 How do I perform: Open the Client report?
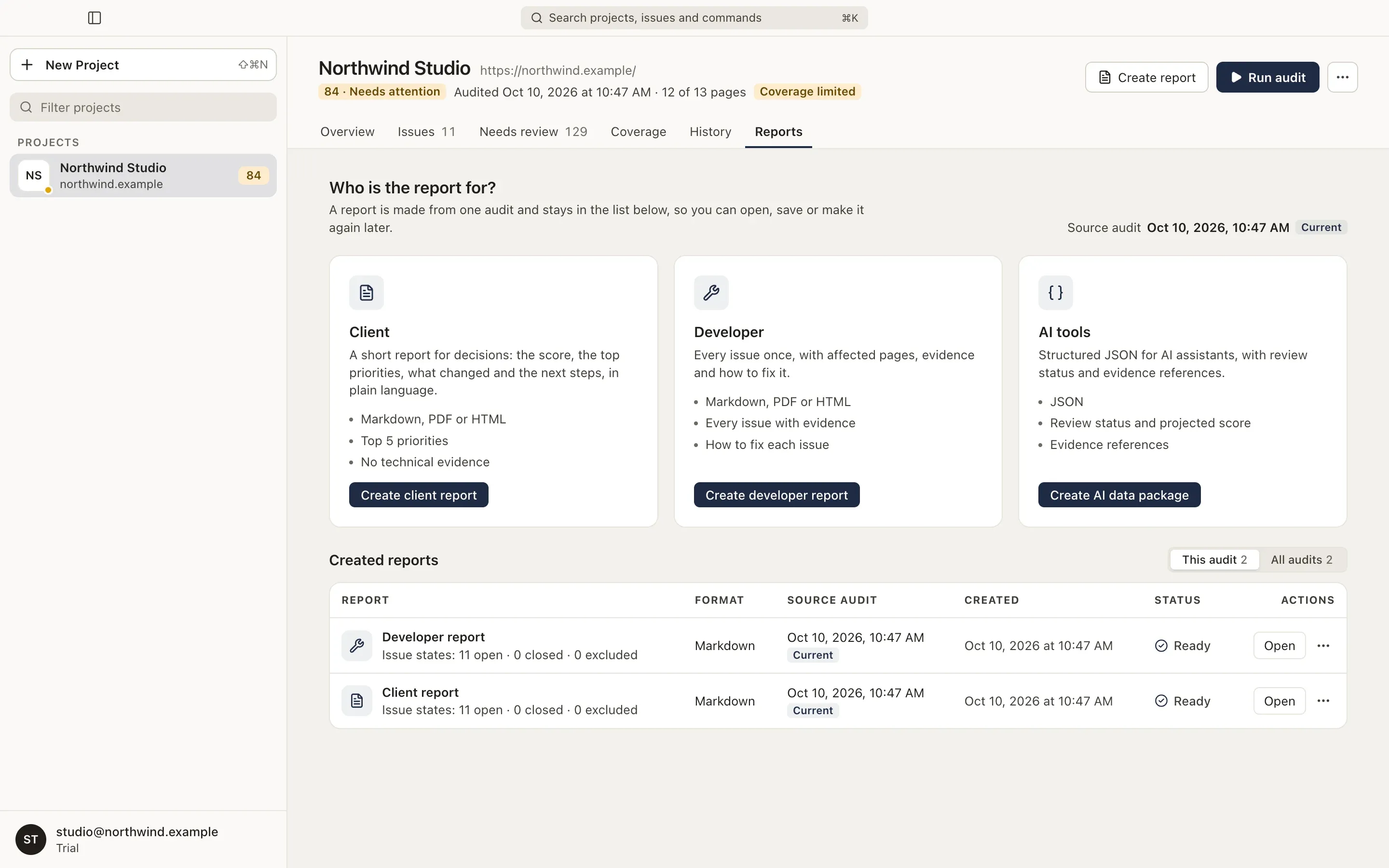pyautogui.click(x=1279, y=701)
